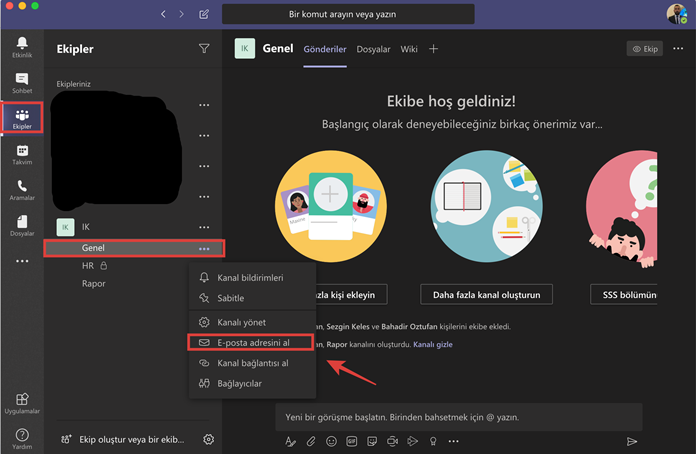Open the SSS bölümünü button
Screen dimensions: 696x454
point(624,295)
